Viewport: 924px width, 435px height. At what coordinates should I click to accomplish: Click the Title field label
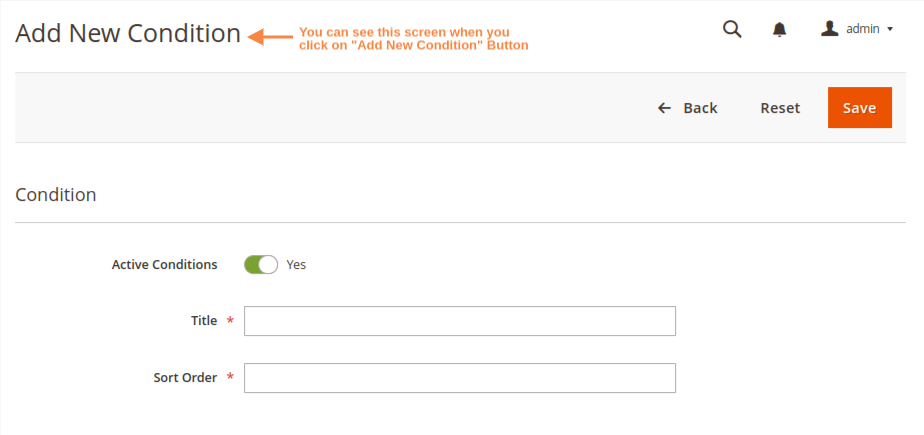pos(204,321)
